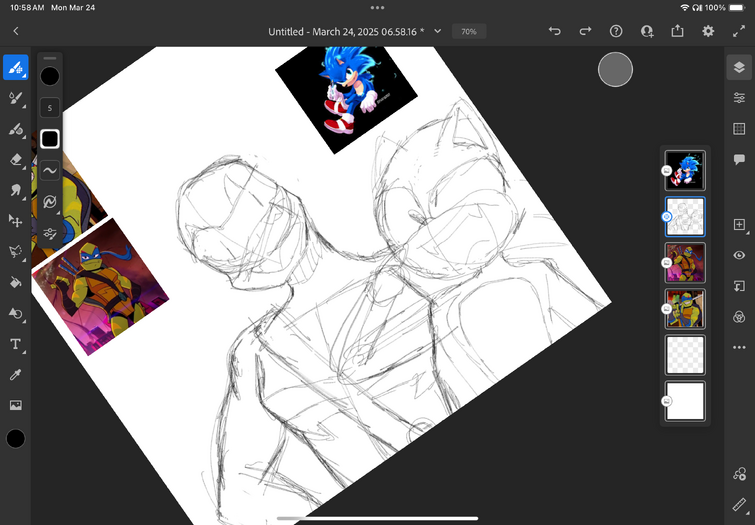Select the empty transparent layer thumbnail
Viewport: 755px width, 525px height.
[685, 355]
